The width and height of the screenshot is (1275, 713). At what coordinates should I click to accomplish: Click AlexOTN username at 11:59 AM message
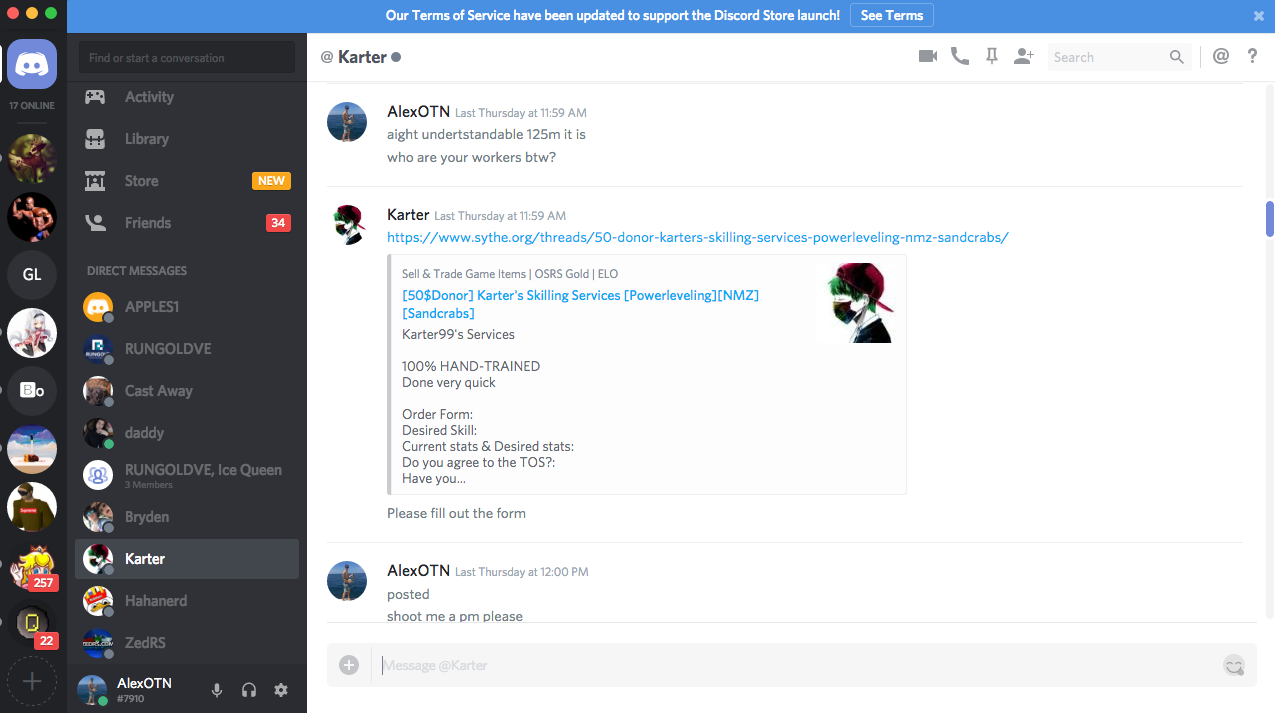418,112
